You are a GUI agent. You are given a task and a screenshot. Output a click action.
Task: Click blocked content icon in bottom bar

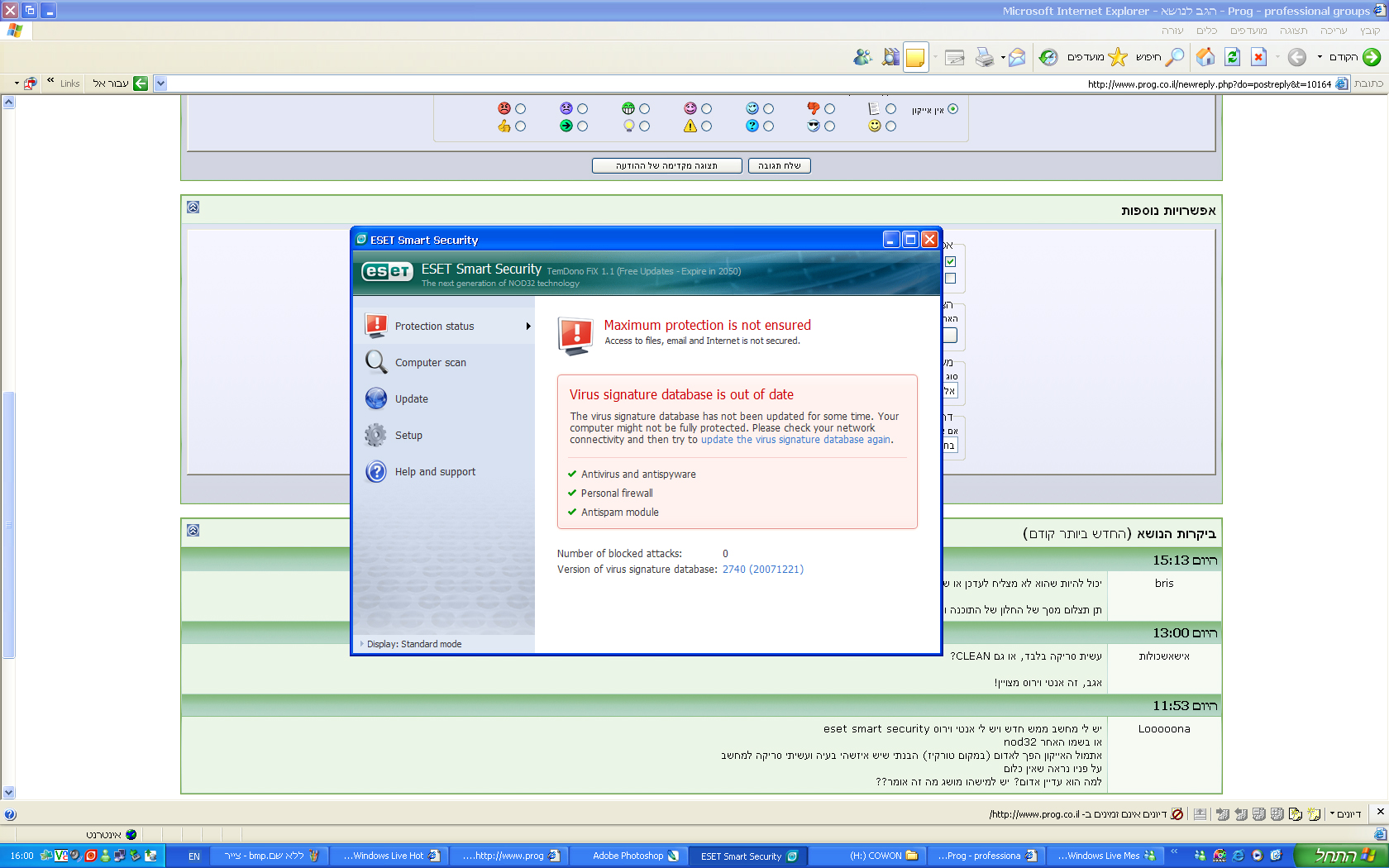[1177, 814]
